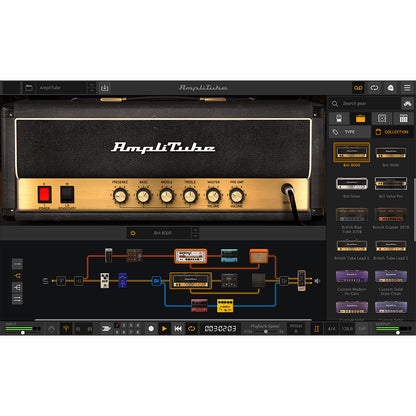Select the British Tube Lead 1 amp
Image resolution: width=416 pixels, height=416 pixels.
click(x=352, y=246)
